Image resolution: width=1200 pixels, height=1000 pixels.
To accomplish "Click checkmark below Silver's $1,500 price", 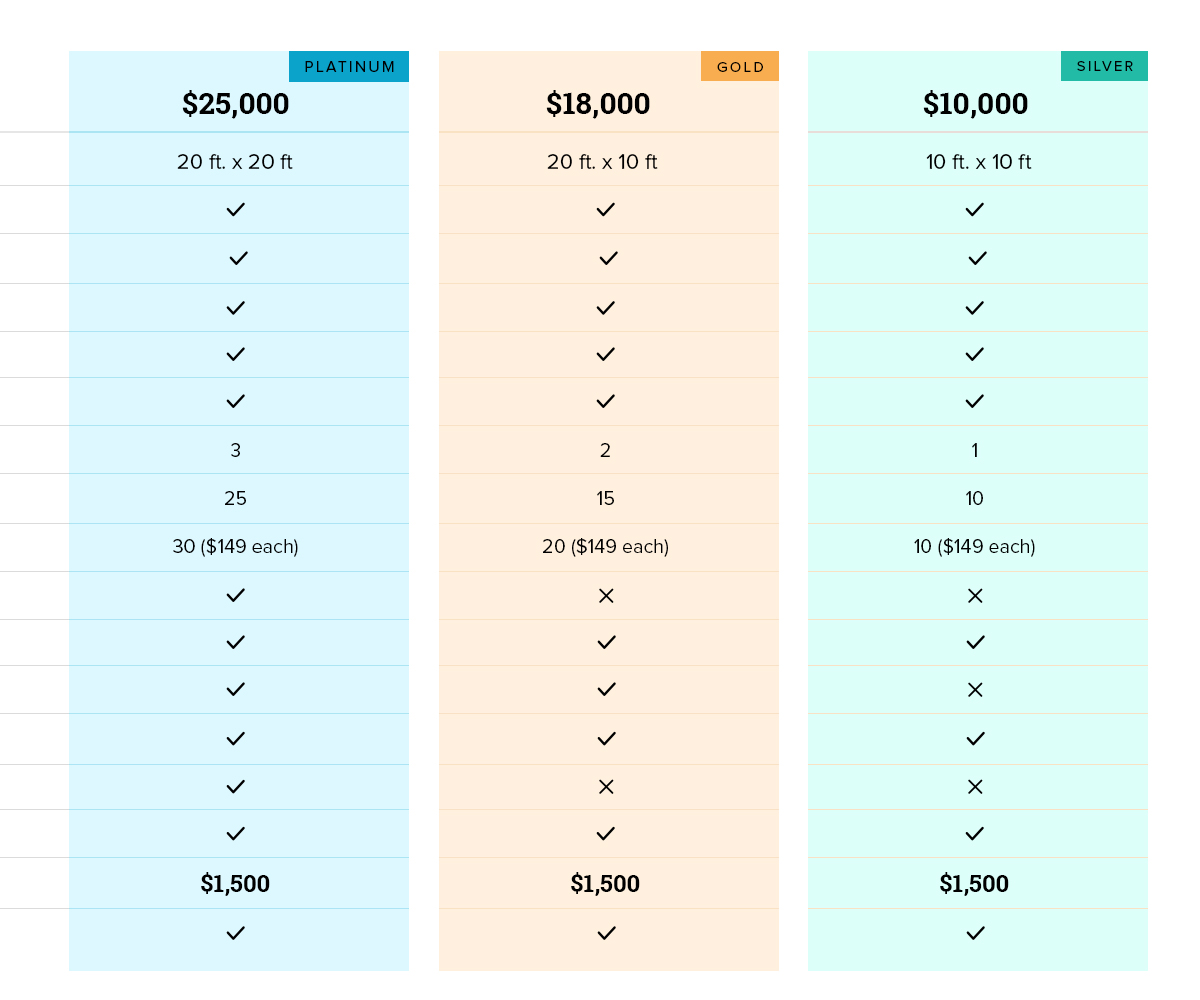I will click(x=975, y=933).
